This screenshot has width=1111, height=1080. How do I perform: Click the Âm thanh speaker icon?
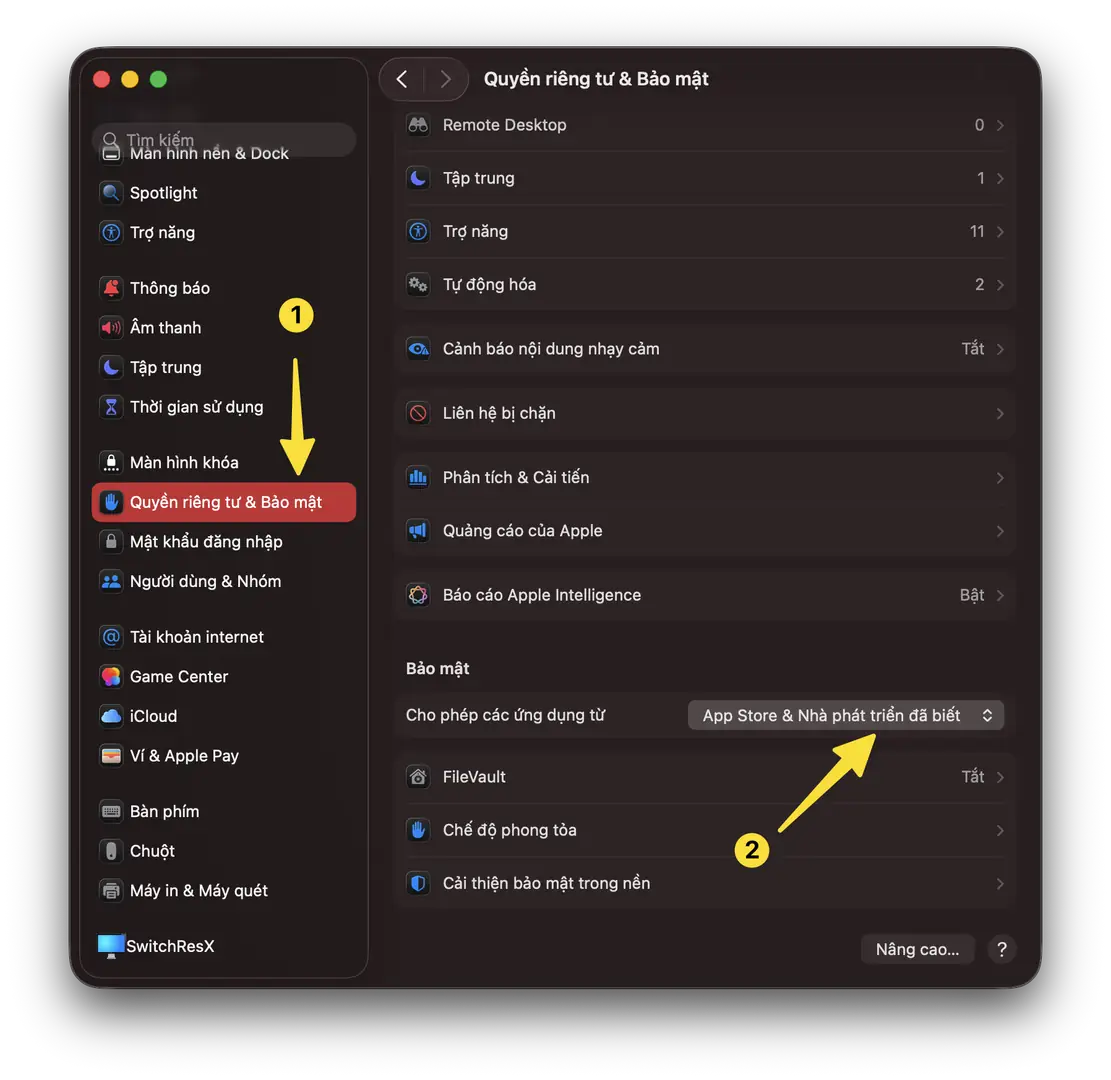tap(111, 327)
